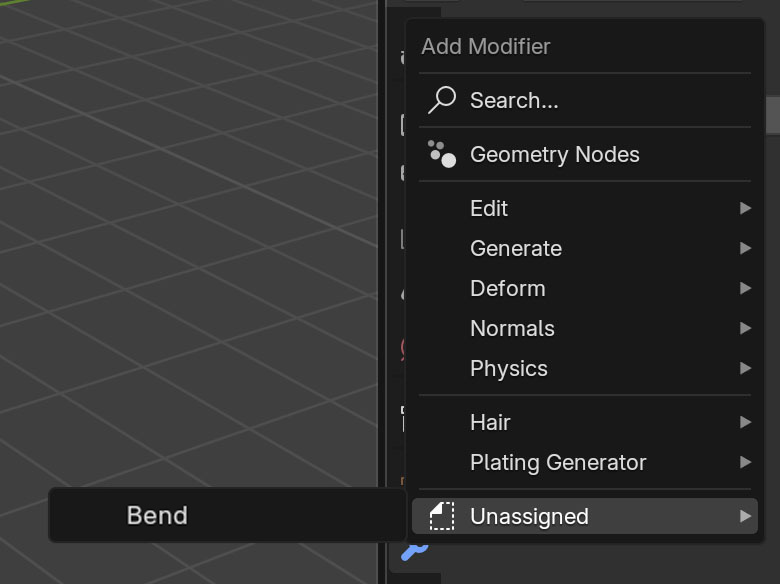Screen dimensions: 780x584
Task: Expand the Physics submenu arrow
Action: pyautogui.click(x=745, y=368)
